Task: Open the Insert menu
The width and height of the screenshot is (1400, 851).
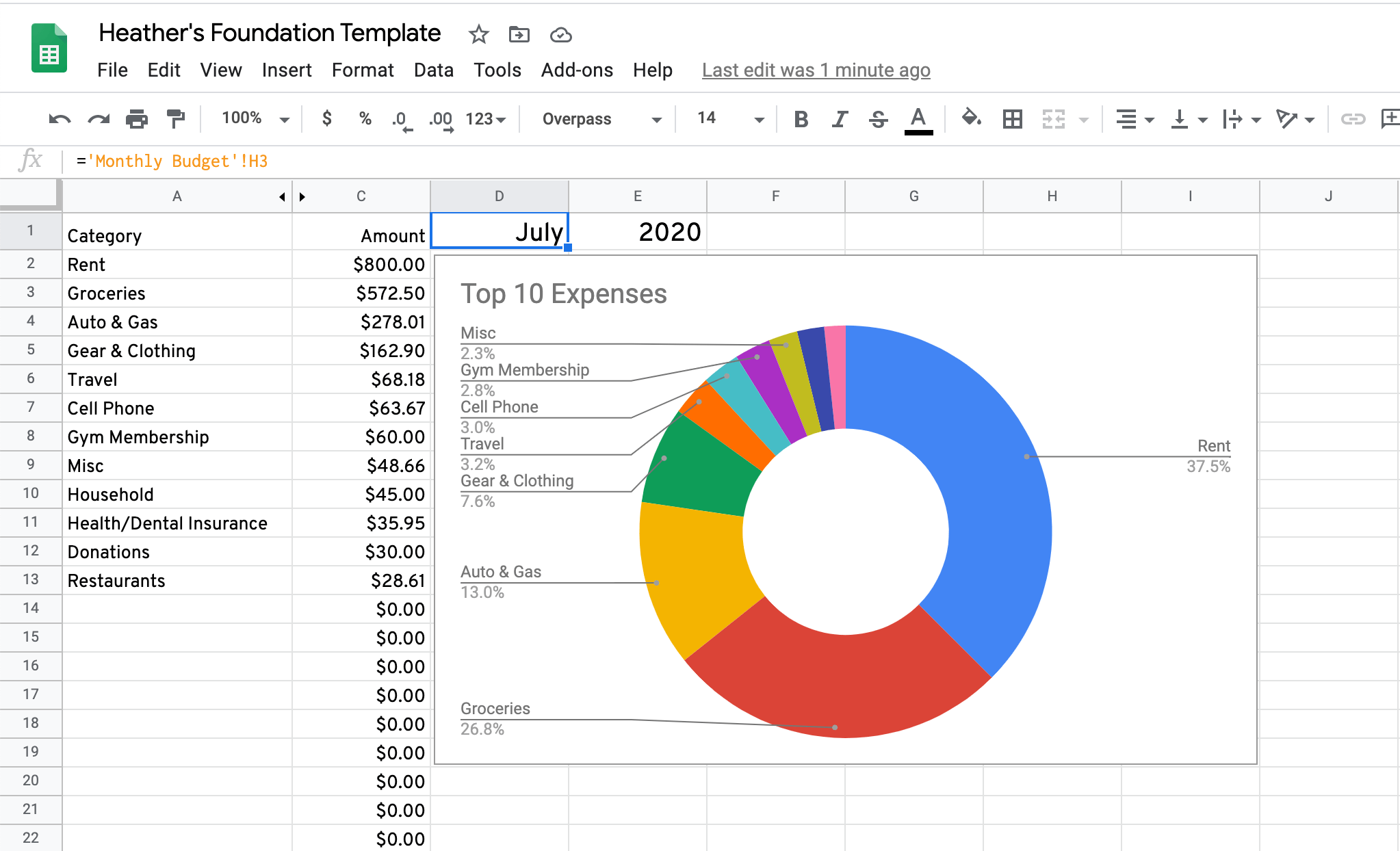Action: 287,70
